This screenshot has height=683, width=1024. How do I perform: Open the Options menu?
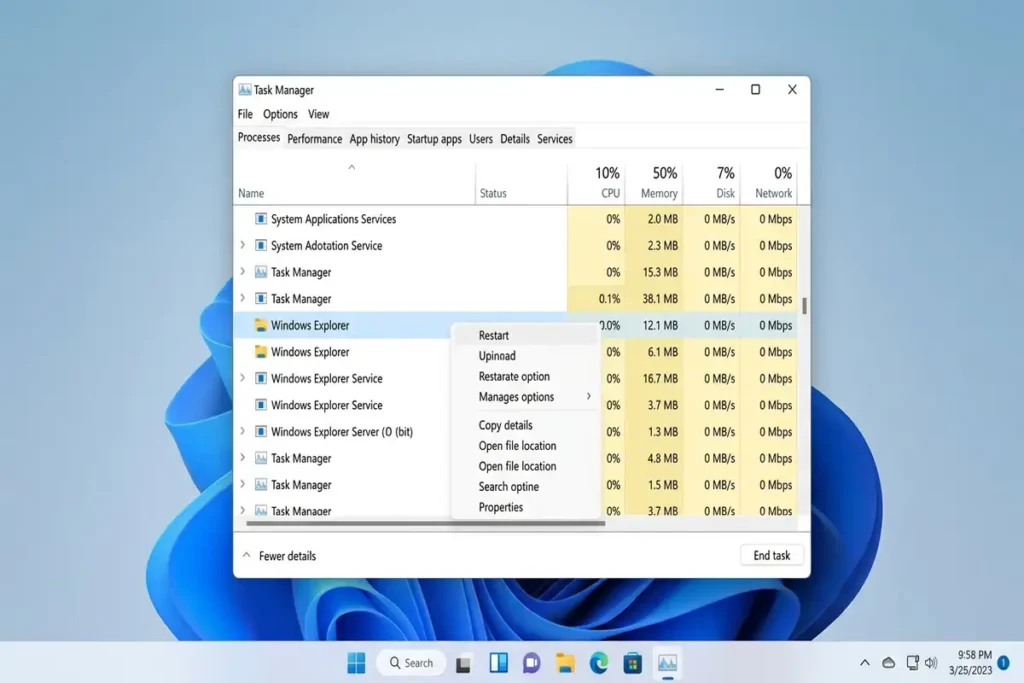[x=280, y=114]
